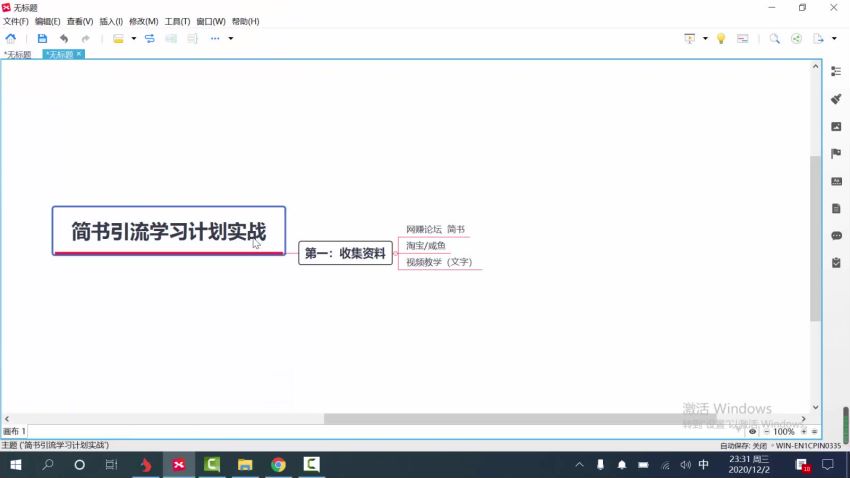Screen dimensions: 850x478
Task: Select the 淘宝/咸鱼 subtopic
Action: pos(426,246)
